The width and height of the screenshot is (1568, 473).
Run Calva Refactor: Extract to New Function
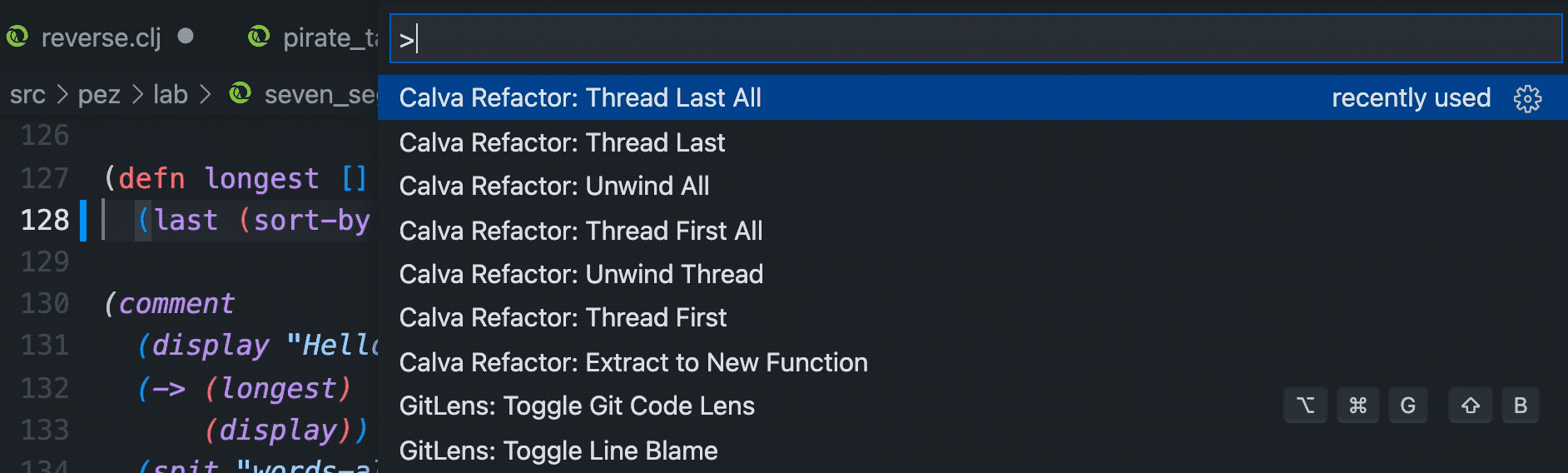pos(633,362)
